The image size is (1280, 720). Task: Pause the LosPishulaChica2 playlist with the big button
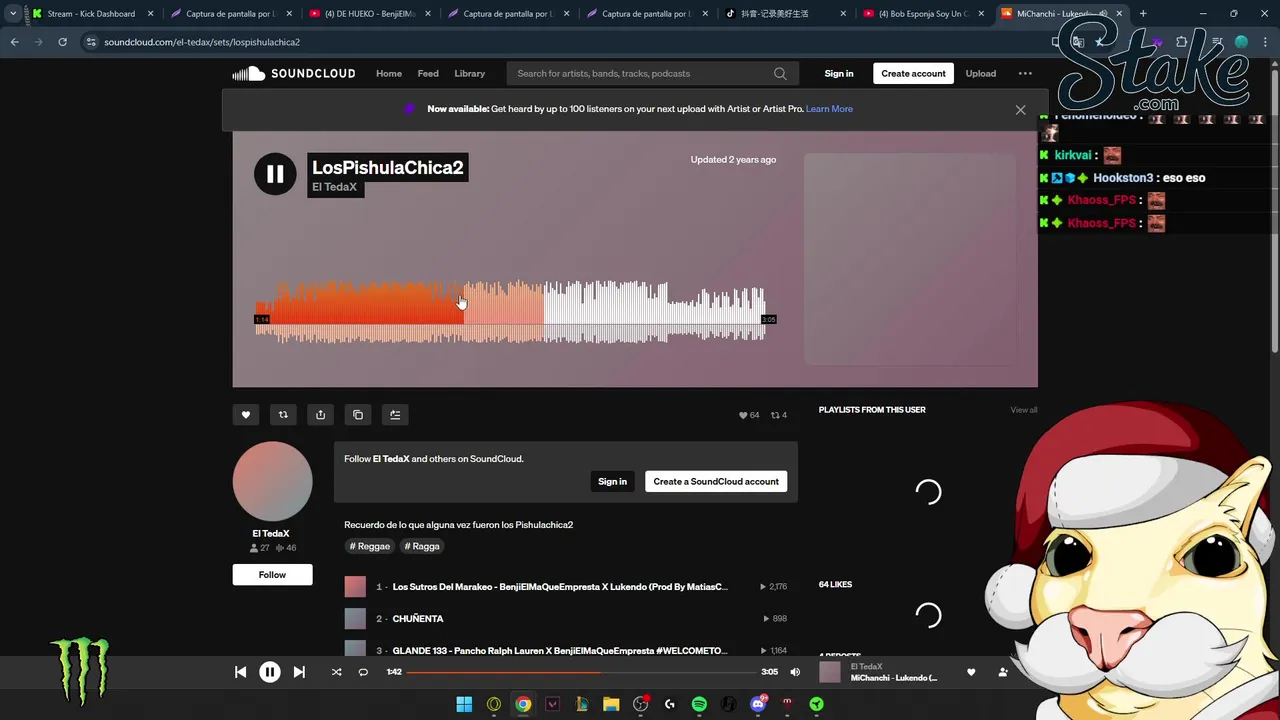pos(275,174)
